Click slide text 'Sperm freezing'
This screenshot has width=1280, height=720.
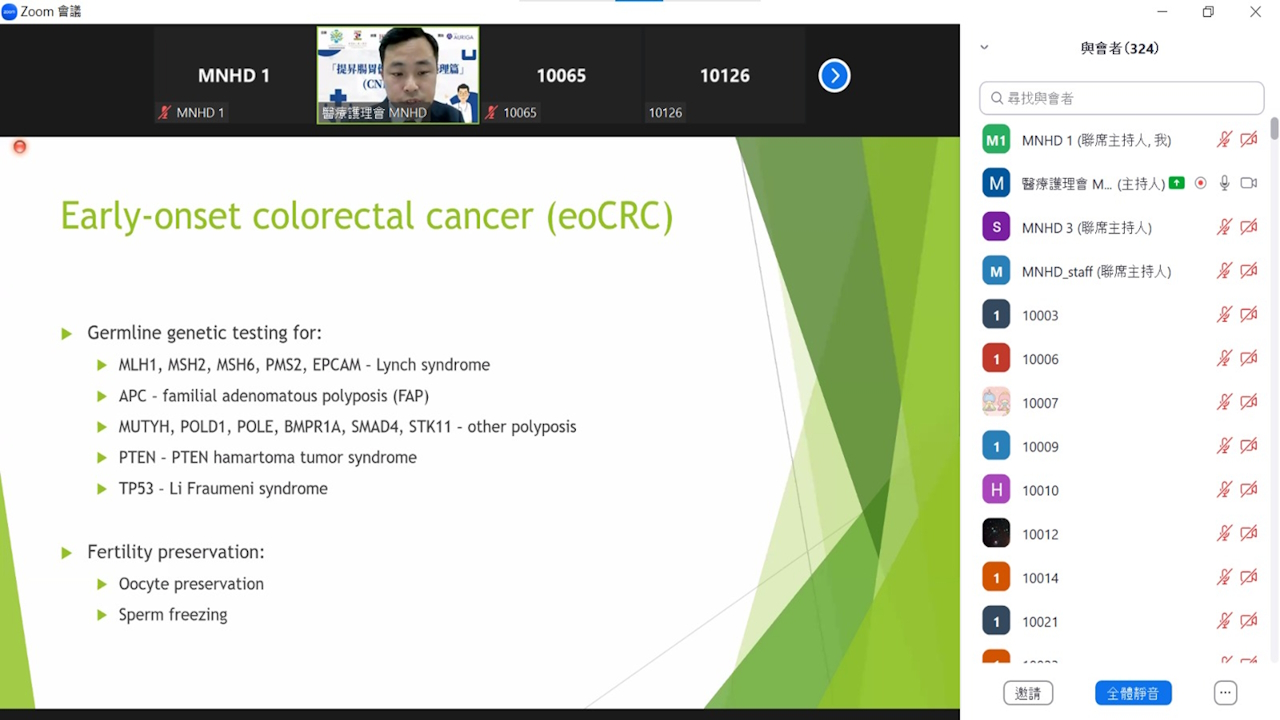pos(173,615)
